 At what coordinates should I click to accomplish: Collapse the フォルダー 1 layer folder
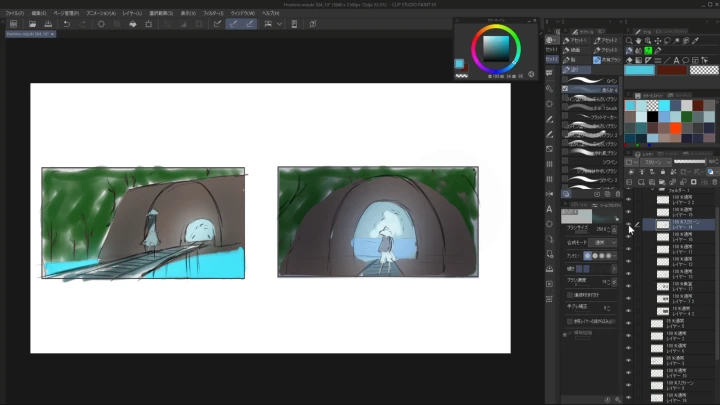coord(652,190)
